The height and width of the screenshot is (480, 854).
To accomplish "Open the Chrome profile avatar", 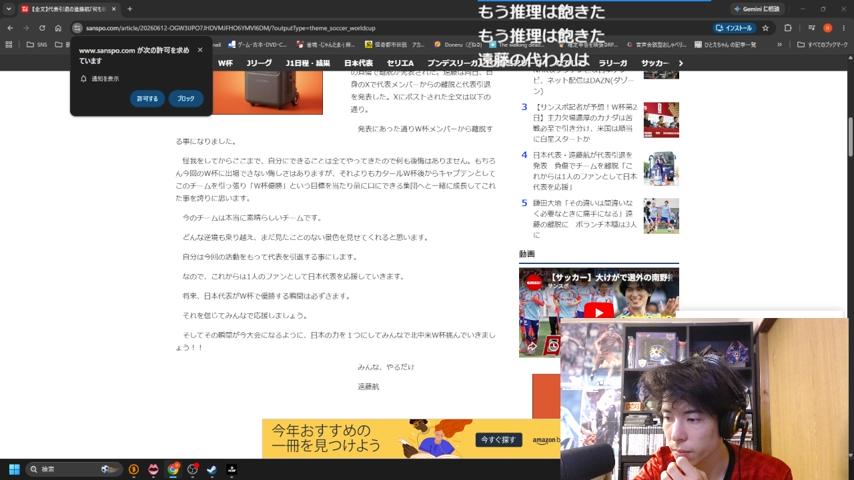I will (x=828, y=28).
